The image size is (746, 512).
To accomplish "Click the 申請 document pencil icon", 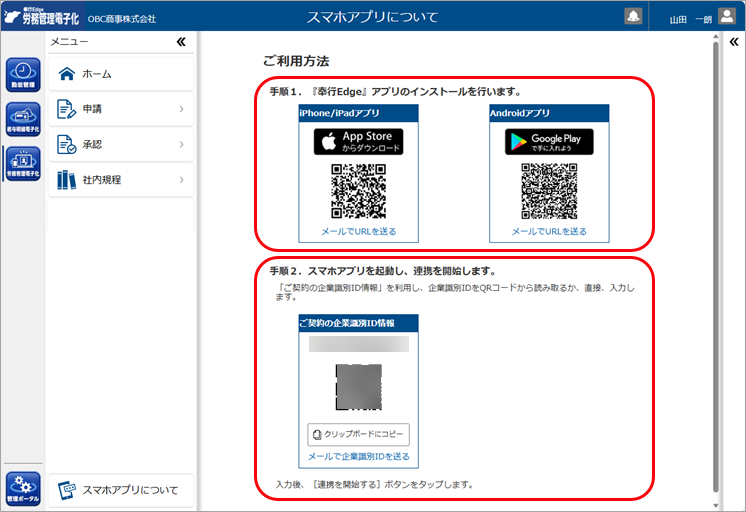I will point(66,109).
